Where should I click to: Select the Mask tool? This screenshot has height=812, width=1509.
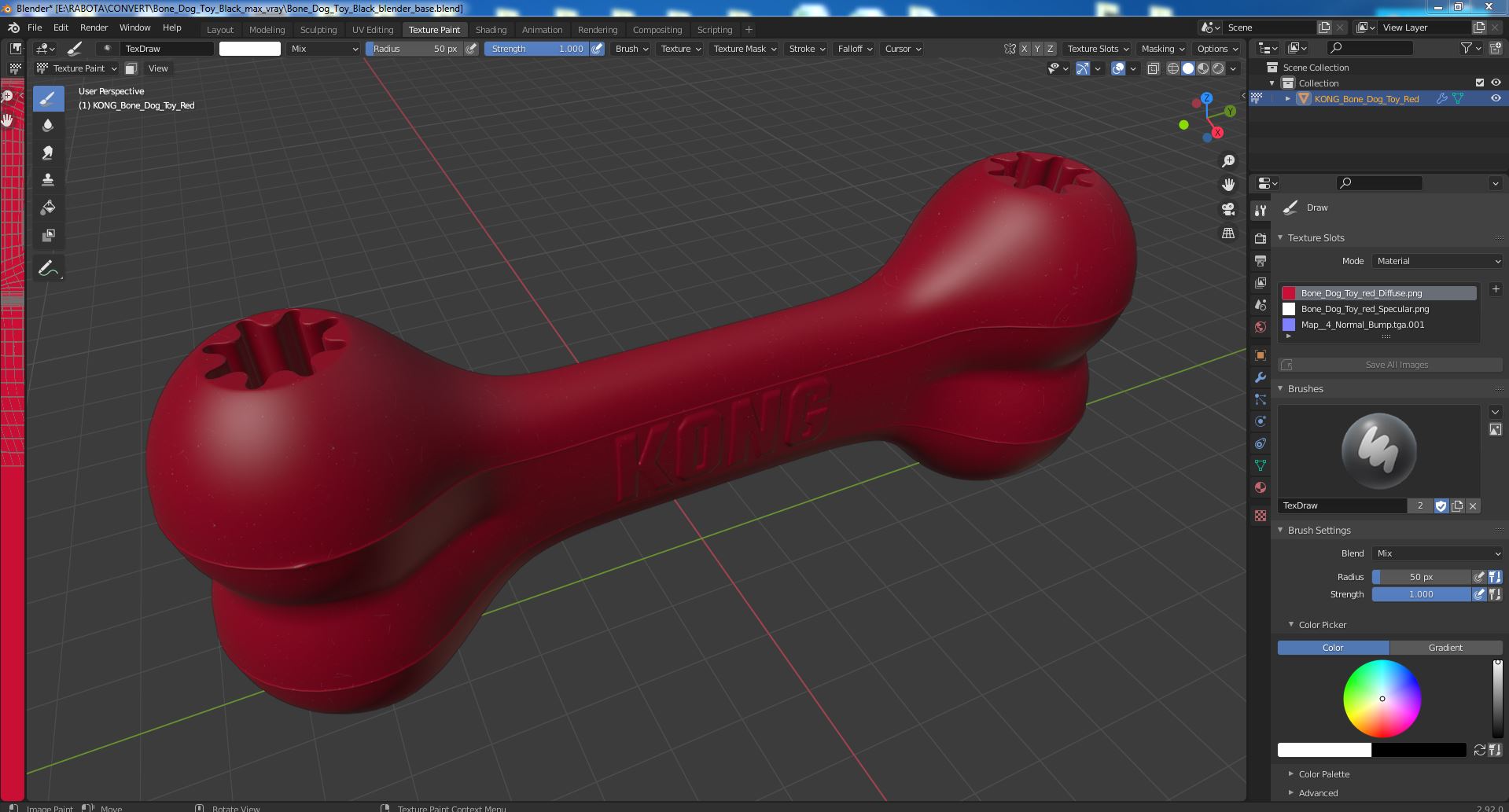[48, 235]
